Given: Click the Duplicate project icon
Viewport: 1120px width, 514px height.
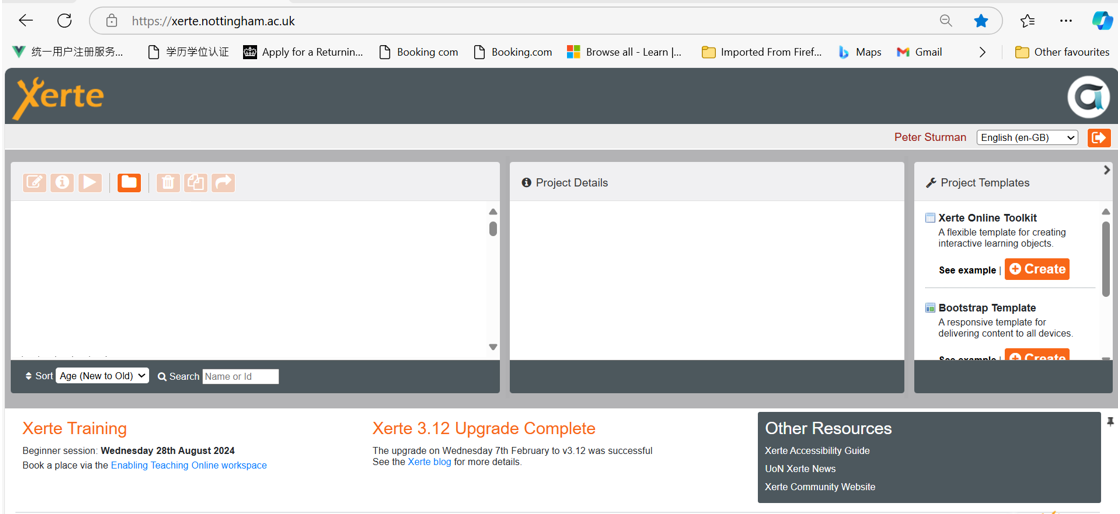Looking at the screenshot, I should tap(195, 183).
